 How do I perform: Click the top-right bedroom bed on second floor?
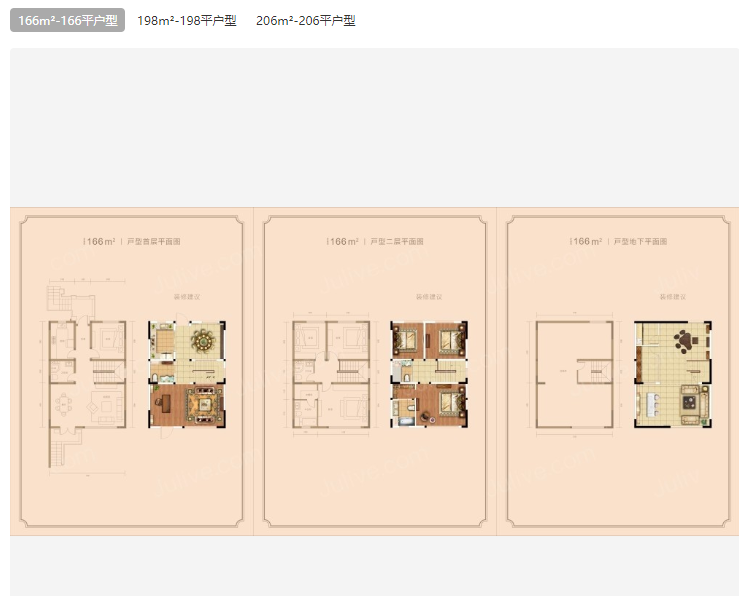point(448,342)
